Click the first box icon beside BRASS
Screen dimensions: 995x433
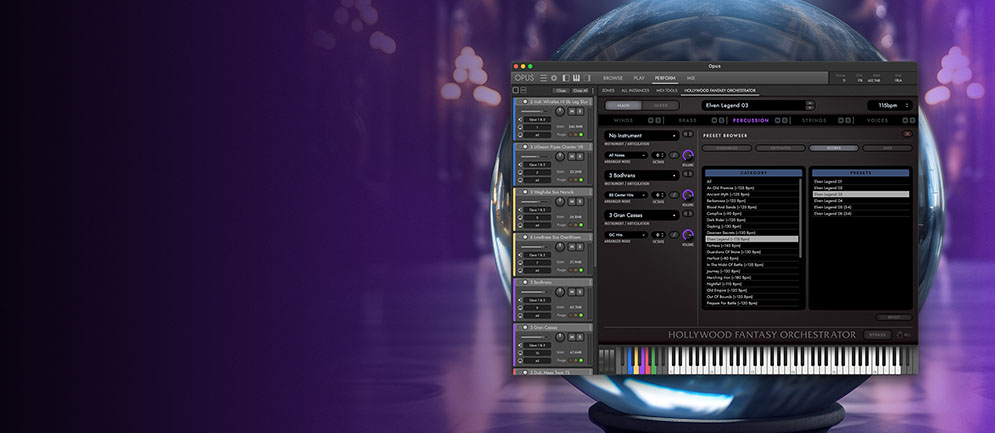[x=714, y=121]
